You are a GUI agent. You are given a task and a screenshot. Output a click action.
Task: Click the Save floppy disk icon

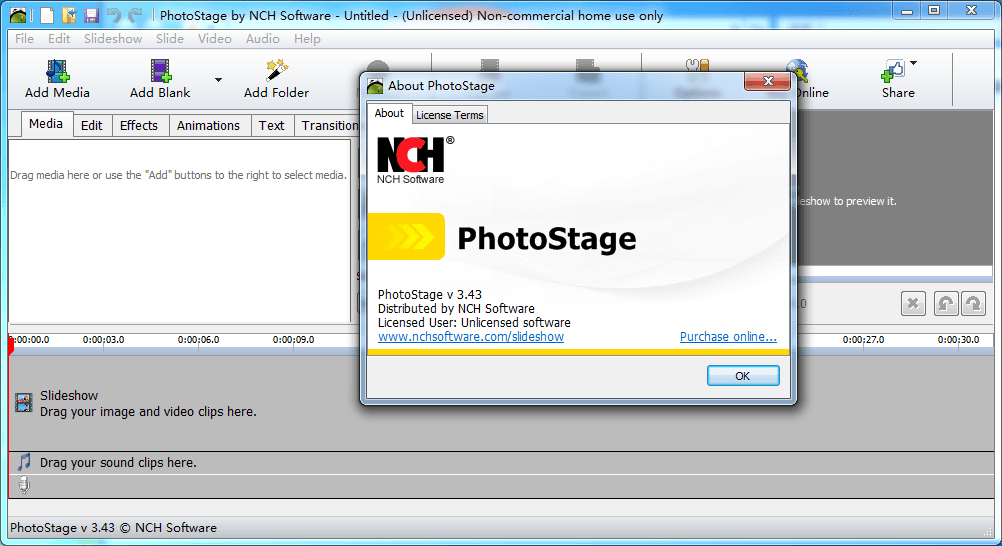coord(91,15)
